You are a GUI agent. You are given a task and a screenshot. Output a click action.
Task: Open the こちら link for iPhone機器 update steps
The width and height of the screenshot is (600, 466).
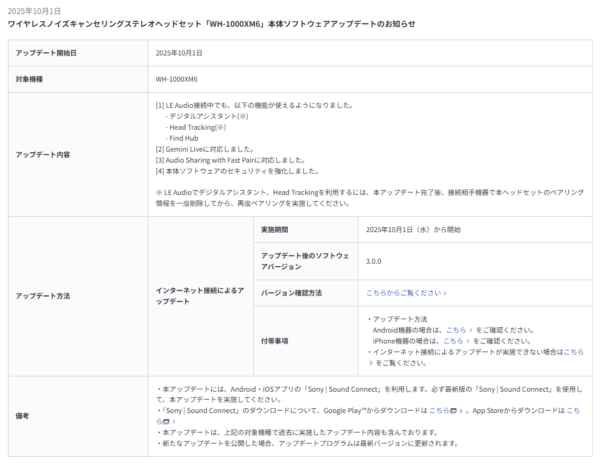(x=449, y=340)
